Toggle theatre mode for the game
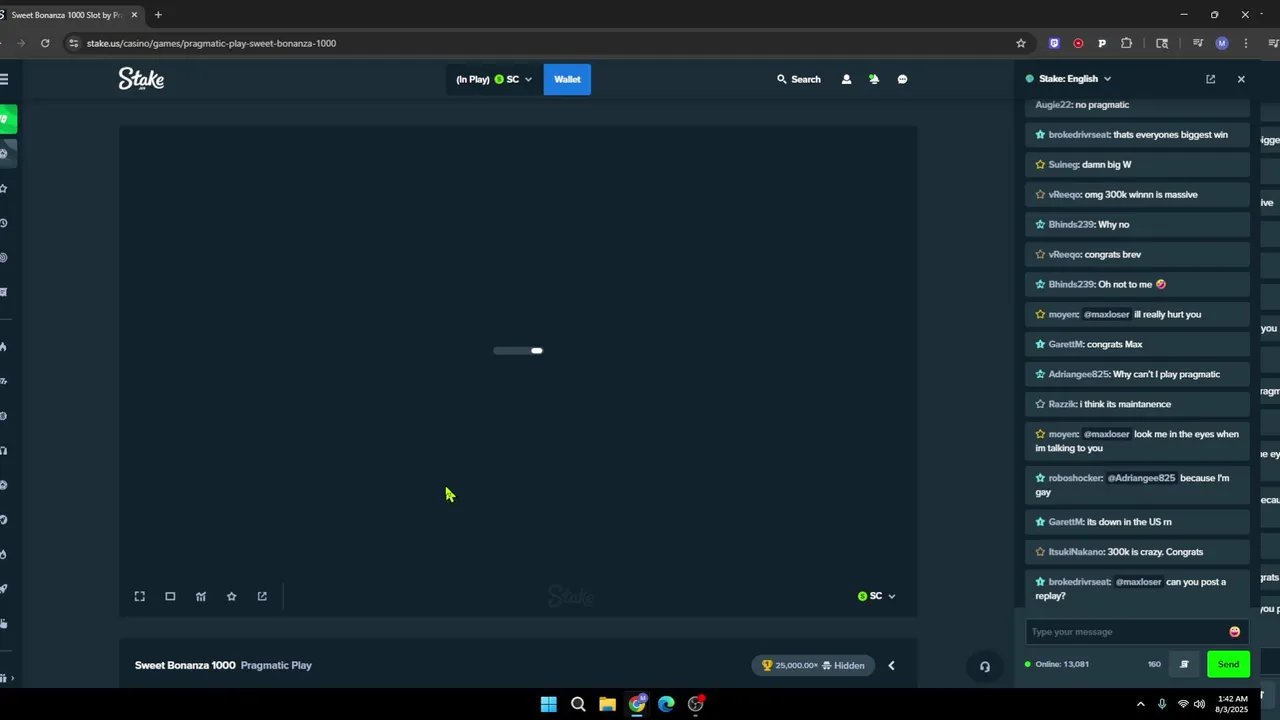This screenshot has width=1280, height=720. pyautogui.click(x=170, y=596)
